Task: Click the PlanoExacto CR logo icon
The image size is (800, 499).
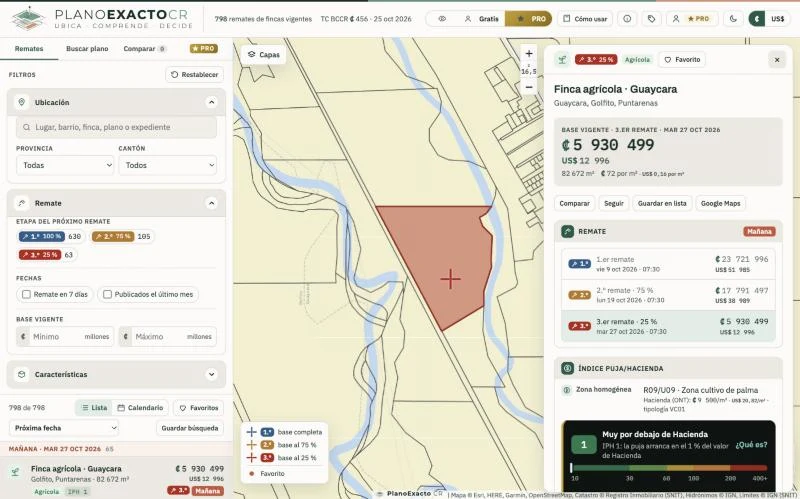Action: tap(29, 18)
